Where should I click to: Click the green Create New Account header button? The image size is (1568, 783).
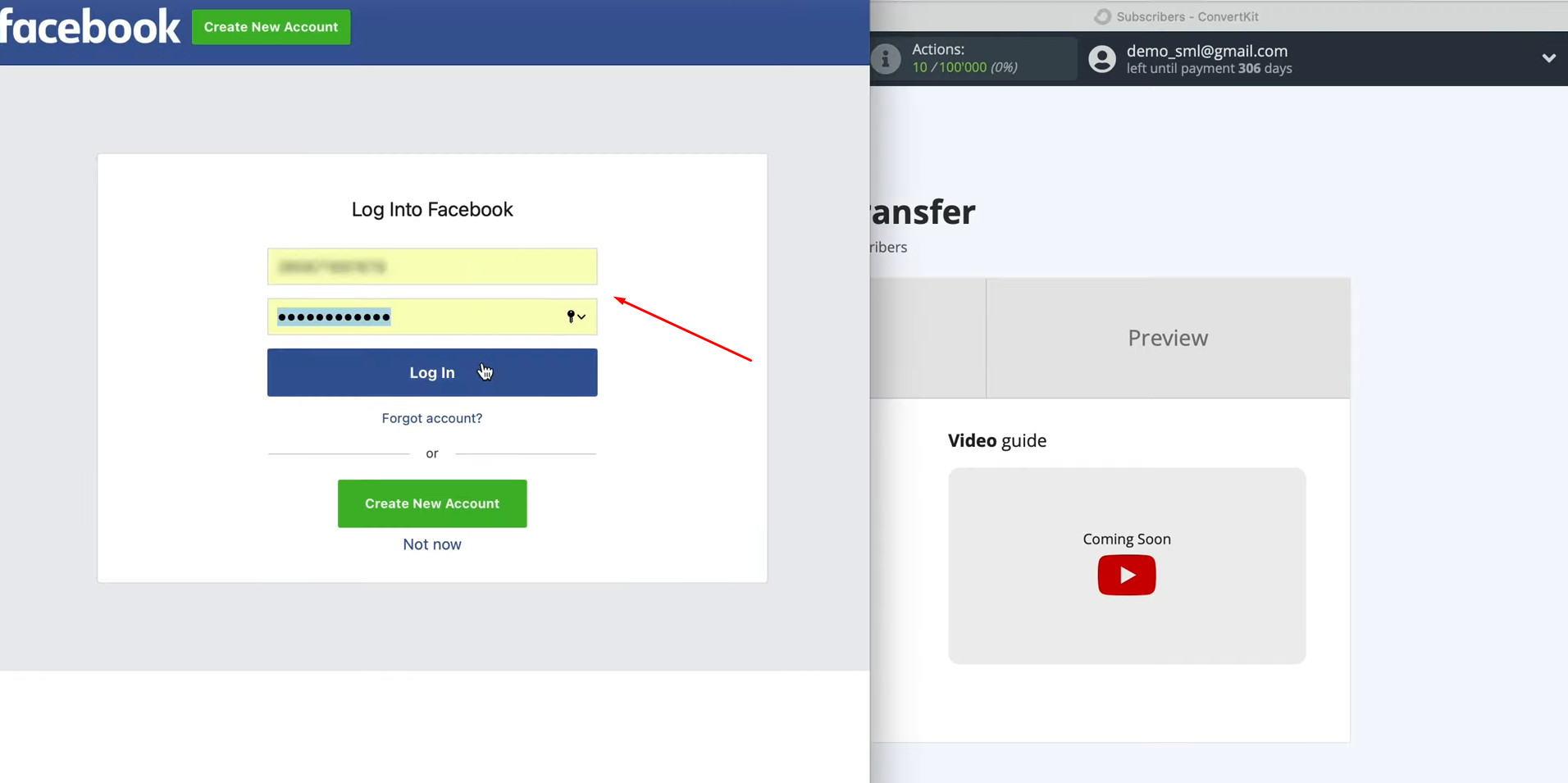click(271, 27)
